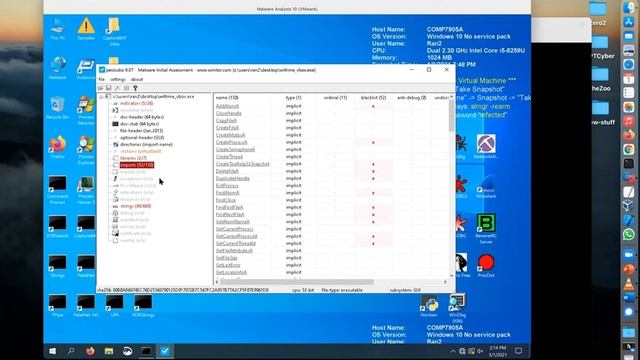This screenshot has width=640, height=360.
Task: Open Firefox from the Windows taskbar
Action: pyautogui.click(x=90, y=351)
